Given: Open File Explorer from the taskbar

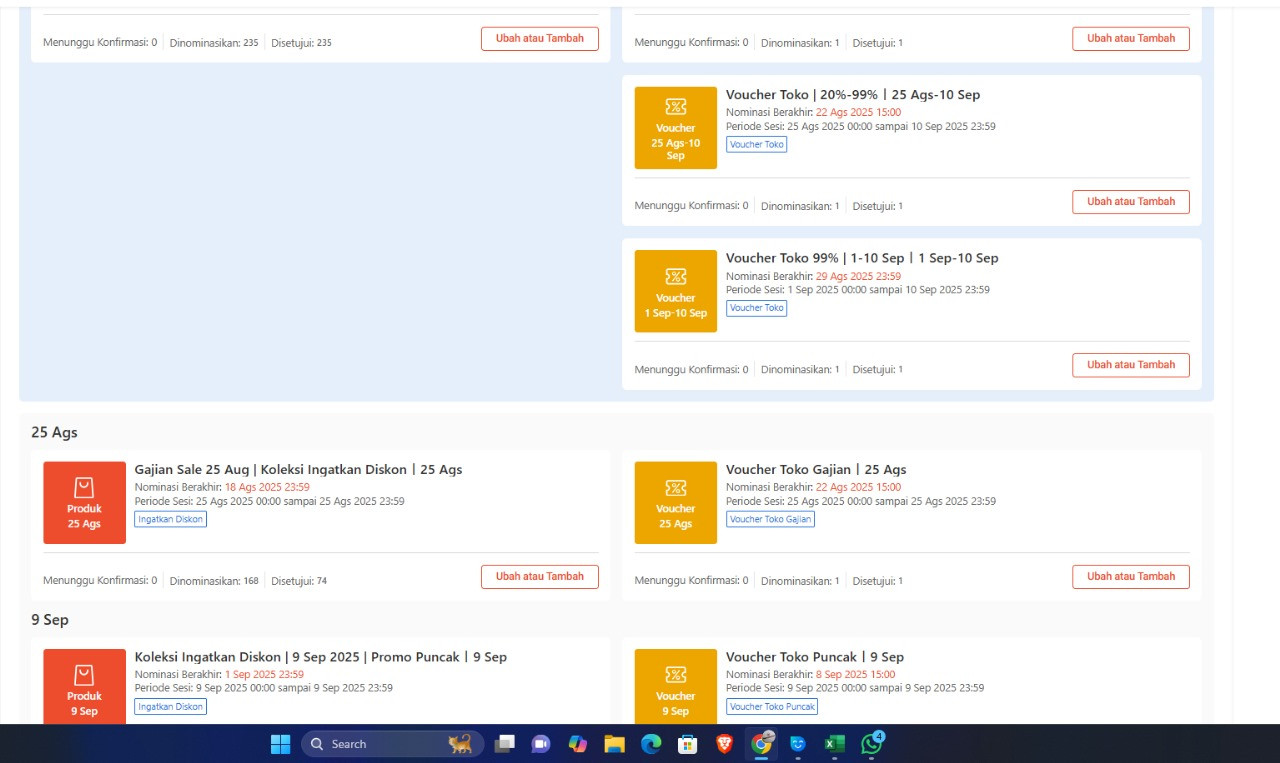Looking at the screenshot, I should (614, 744).
